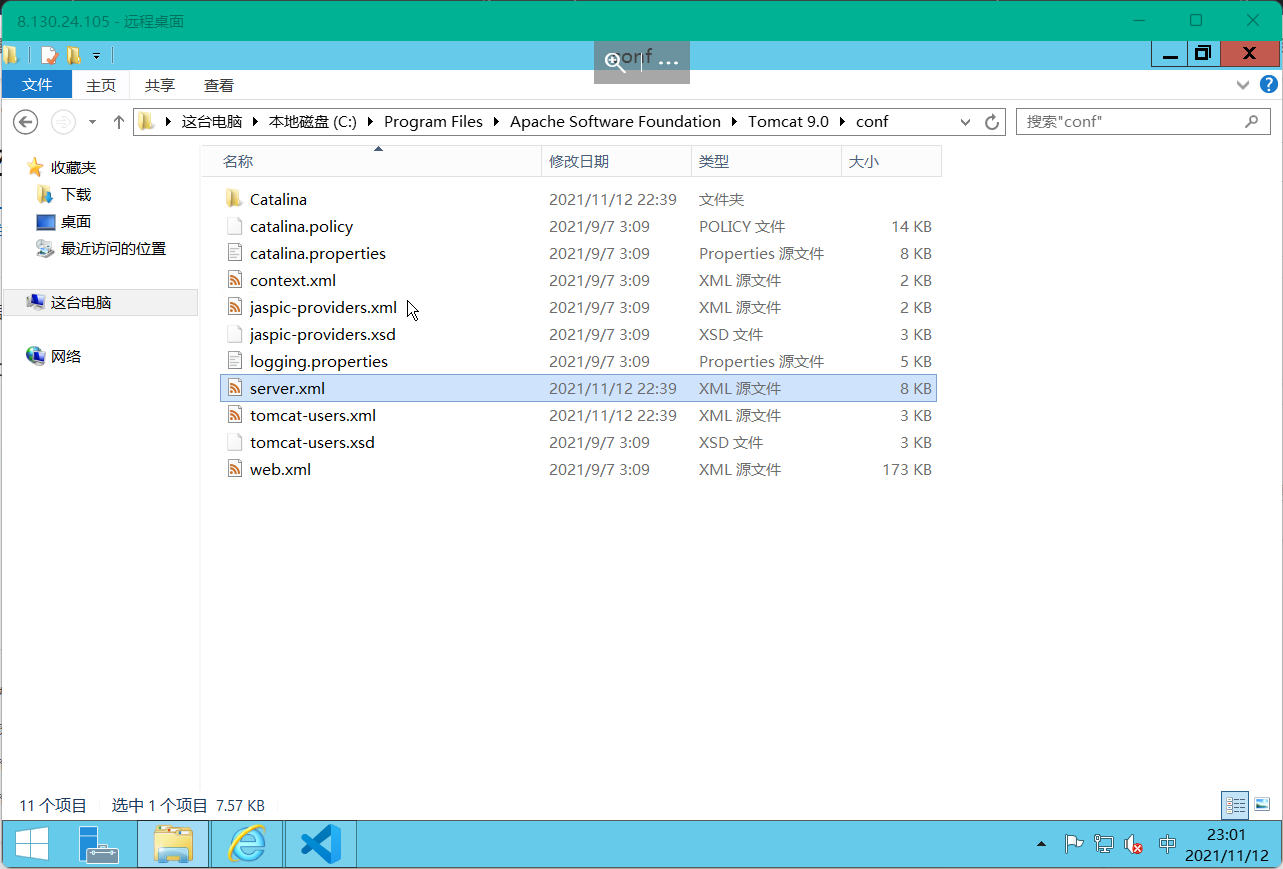Image resolution: width=1283 pixels, height=869 pixels.
Task: Expand the arrow after 这台电脑 breadcrumb
Action: pos(256,122)
